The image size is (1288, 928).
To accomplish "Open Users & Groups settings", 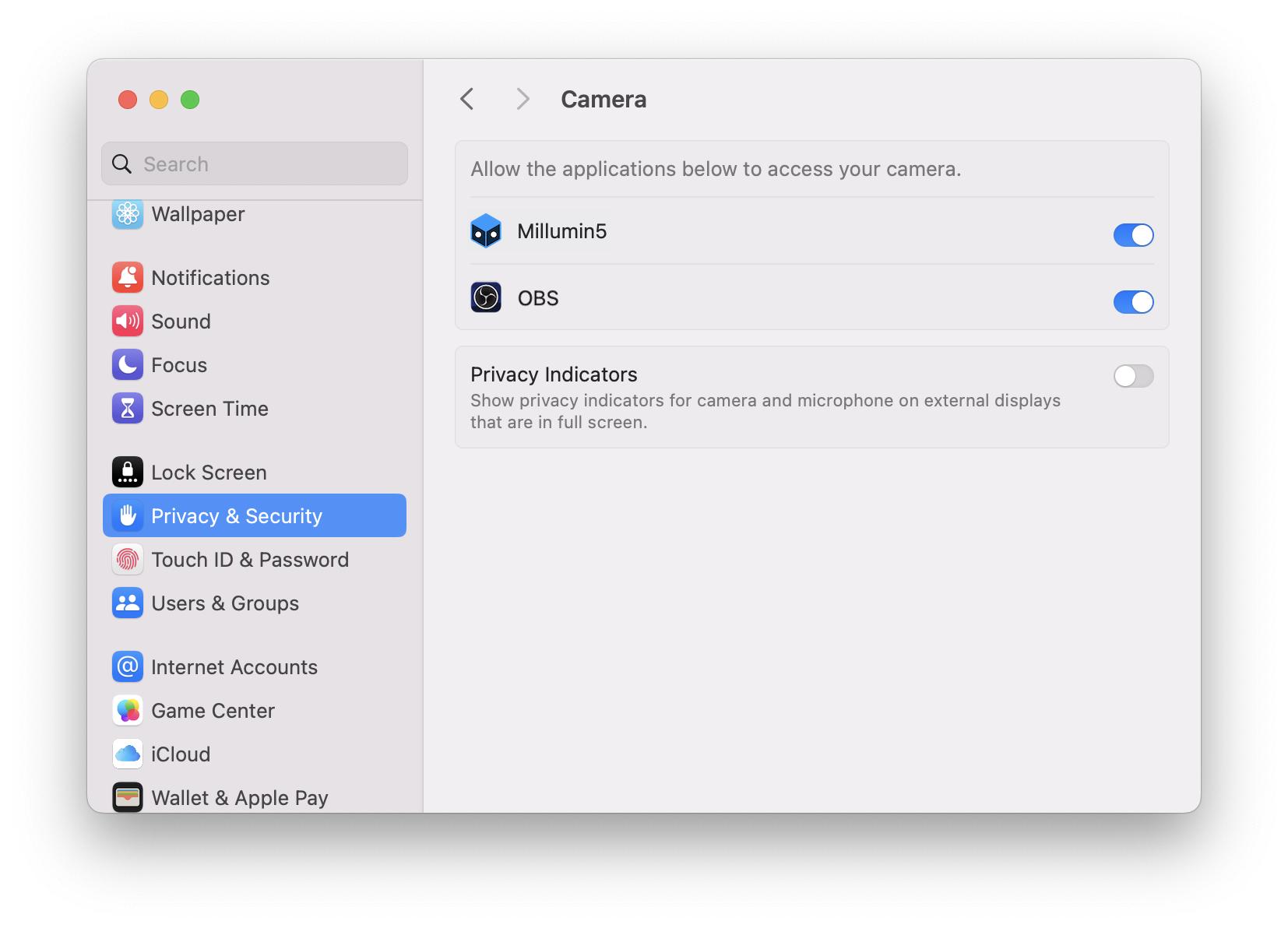I will point(225,603).
